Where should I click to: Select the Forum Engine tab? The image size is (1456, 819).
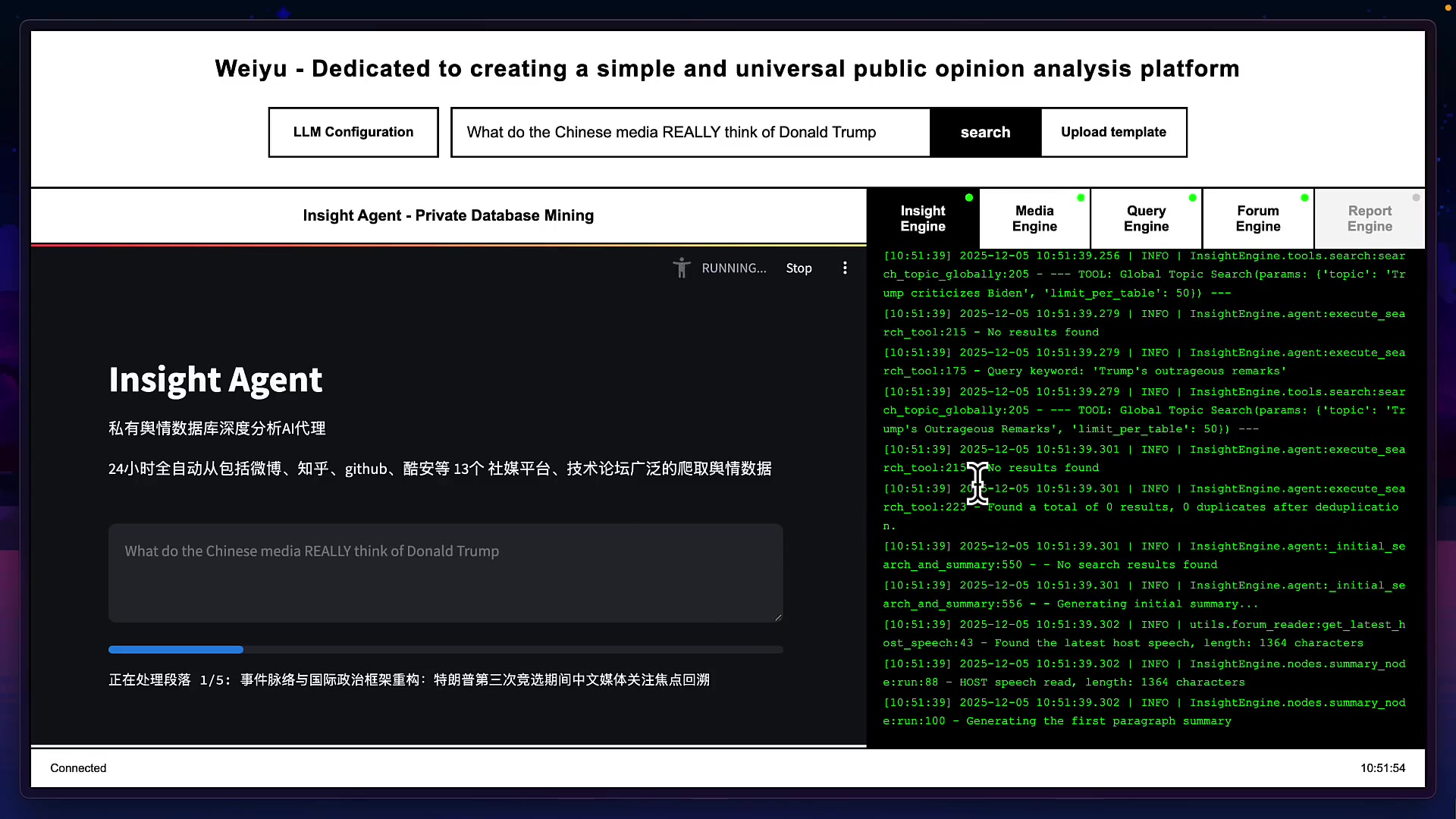[x=1257, y=218]
